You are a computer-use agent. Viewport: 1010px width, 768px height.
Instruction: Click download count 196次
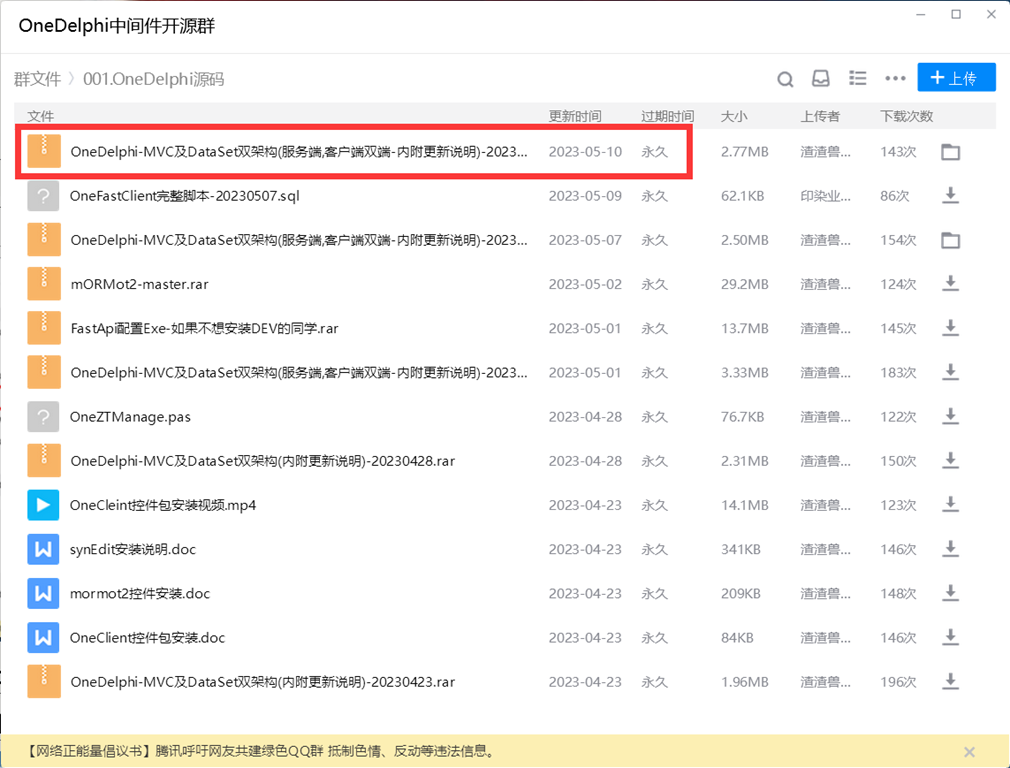pyautogui.click(x=898, y=682)
